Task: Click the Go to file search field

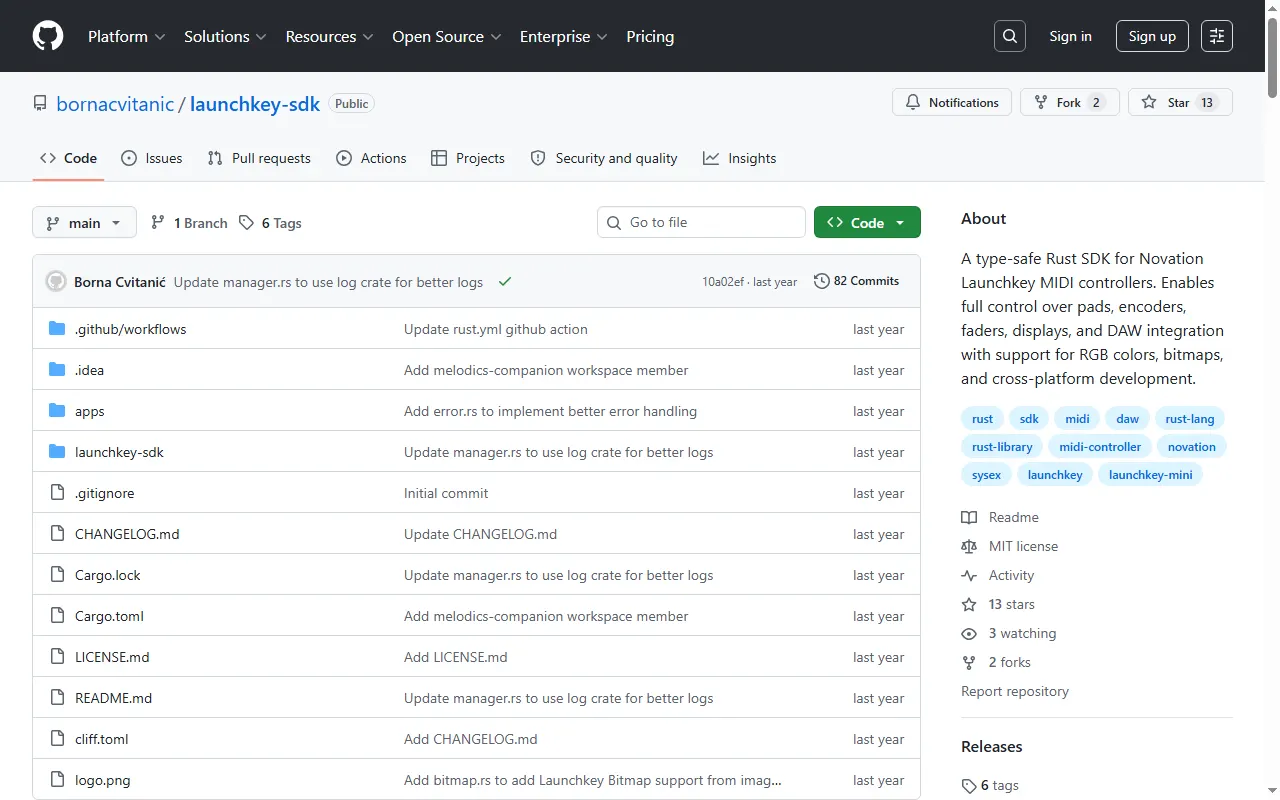Action: [x=702, y=222]
